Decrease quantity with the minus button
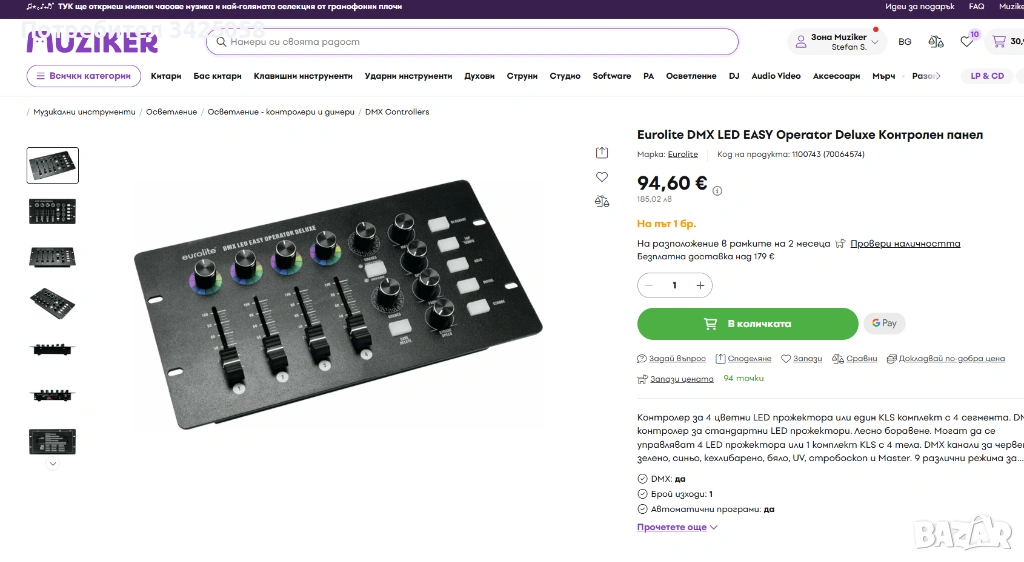This screenshot has width=1024, height=562. (650, 286)
